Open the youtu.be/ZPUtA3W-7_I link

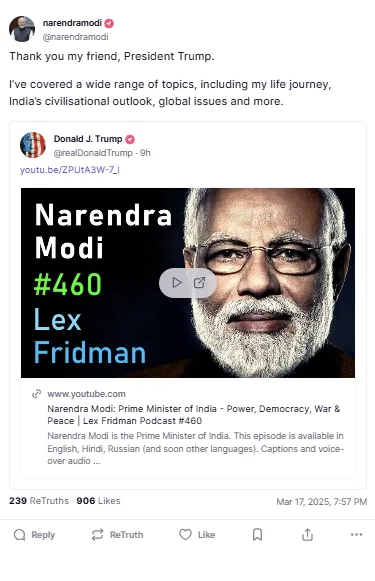click(70, 170)
